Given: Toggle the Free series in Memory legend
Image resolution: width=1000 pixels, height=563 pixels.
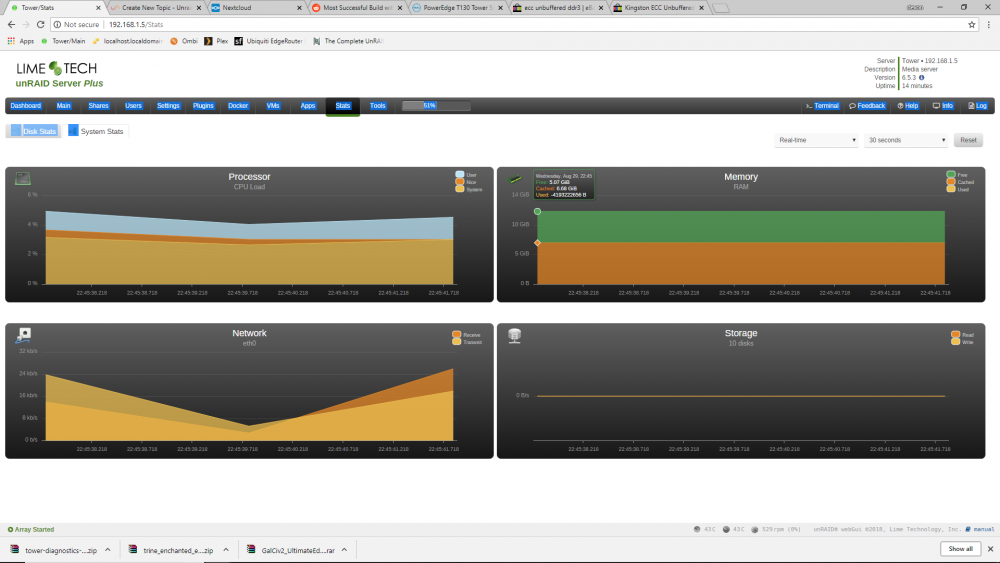Looking at the screenshot, I should coord(957,175).
